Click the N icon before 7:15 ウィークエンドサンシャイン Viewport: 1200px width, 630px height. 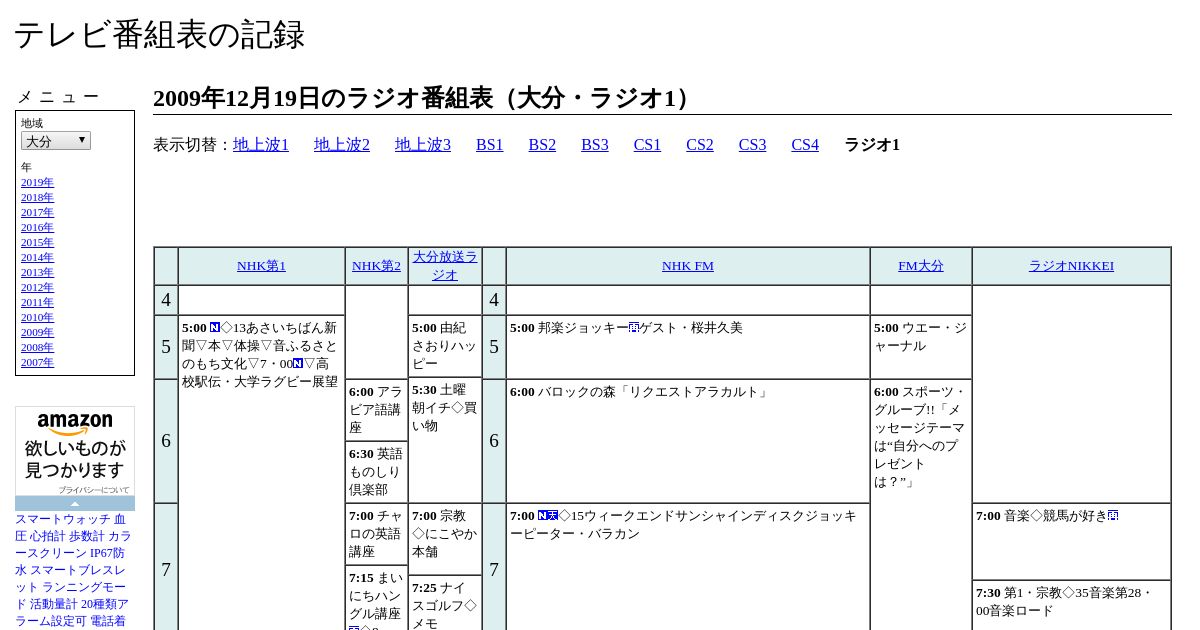(543, 515)
